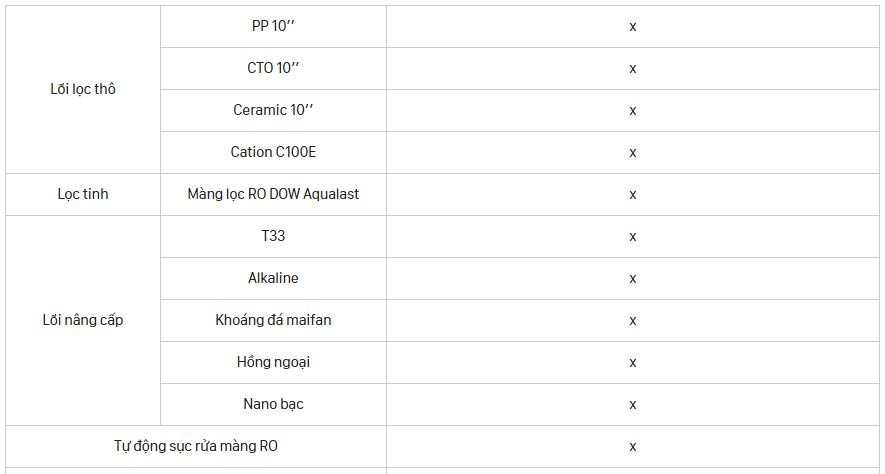Click Tự động sục rửa màng RO

196,446
